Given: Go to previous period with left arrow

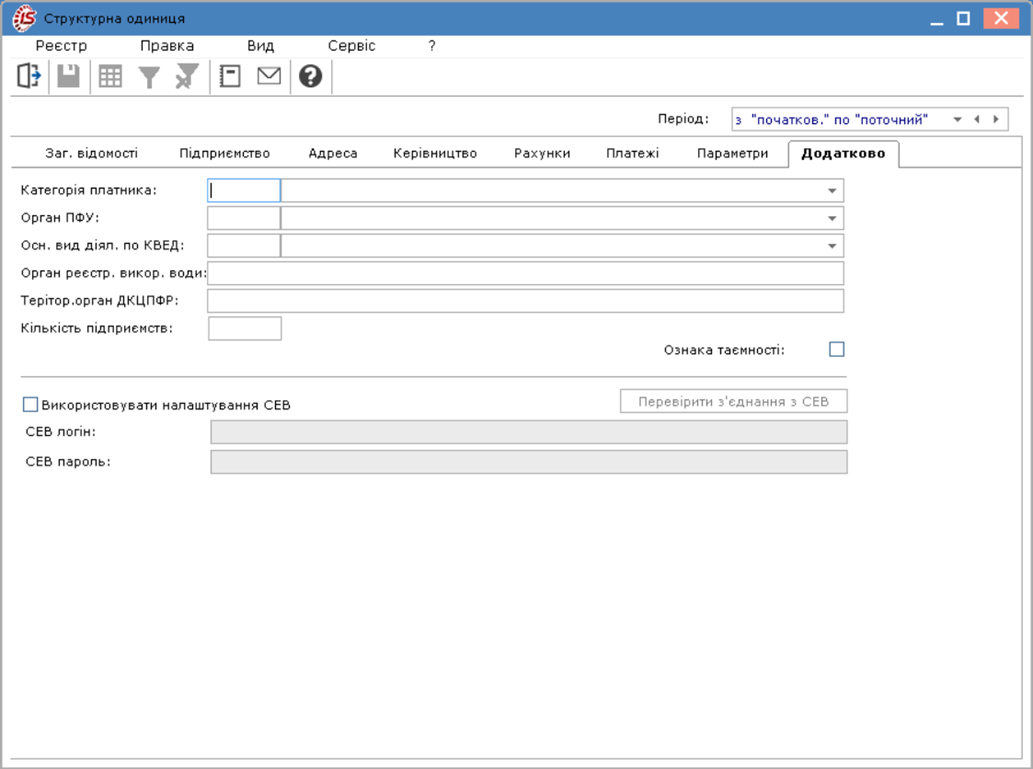Looking at the screenshot, I should click(x=977, y=119).
